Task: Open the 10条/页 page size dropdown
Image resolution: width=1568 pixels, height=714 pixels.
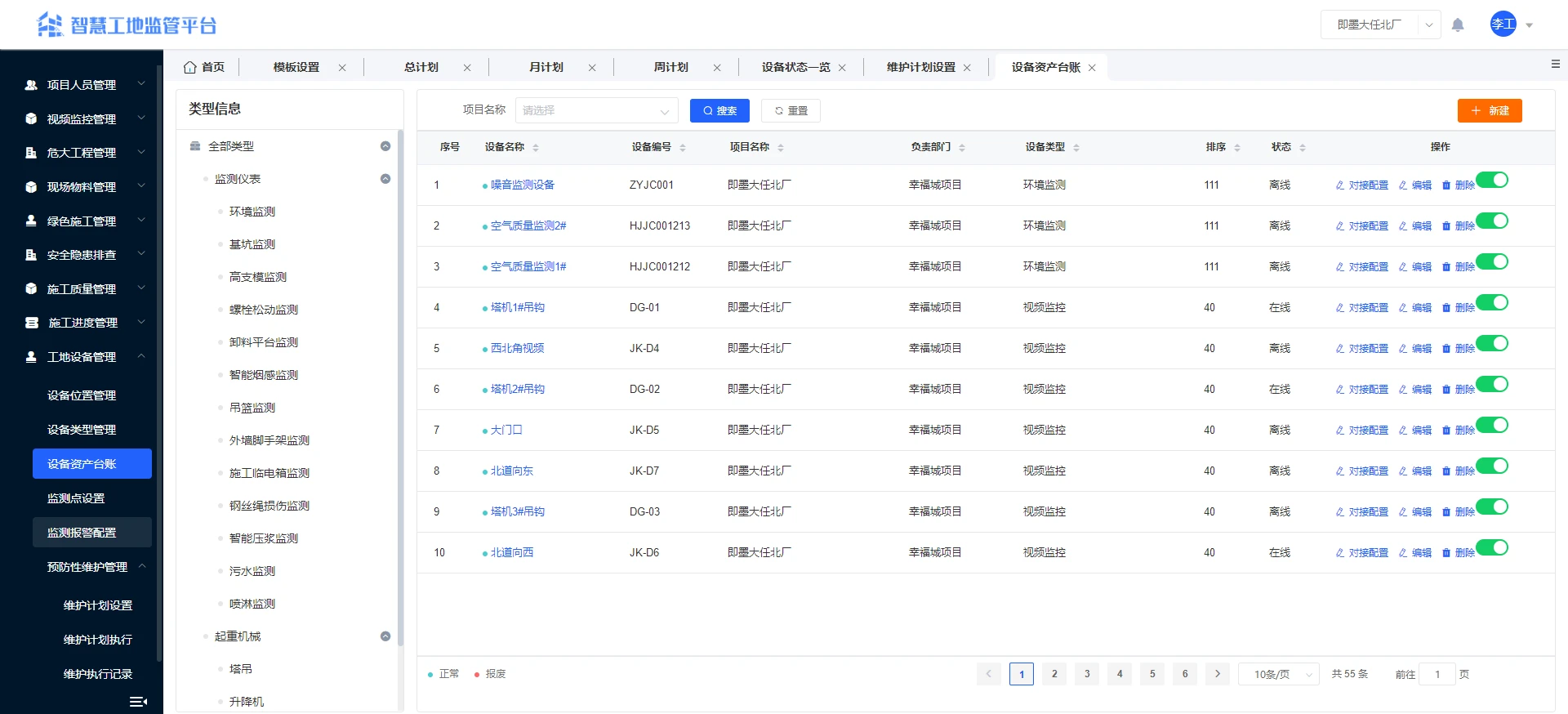Action: point(1279,674)
